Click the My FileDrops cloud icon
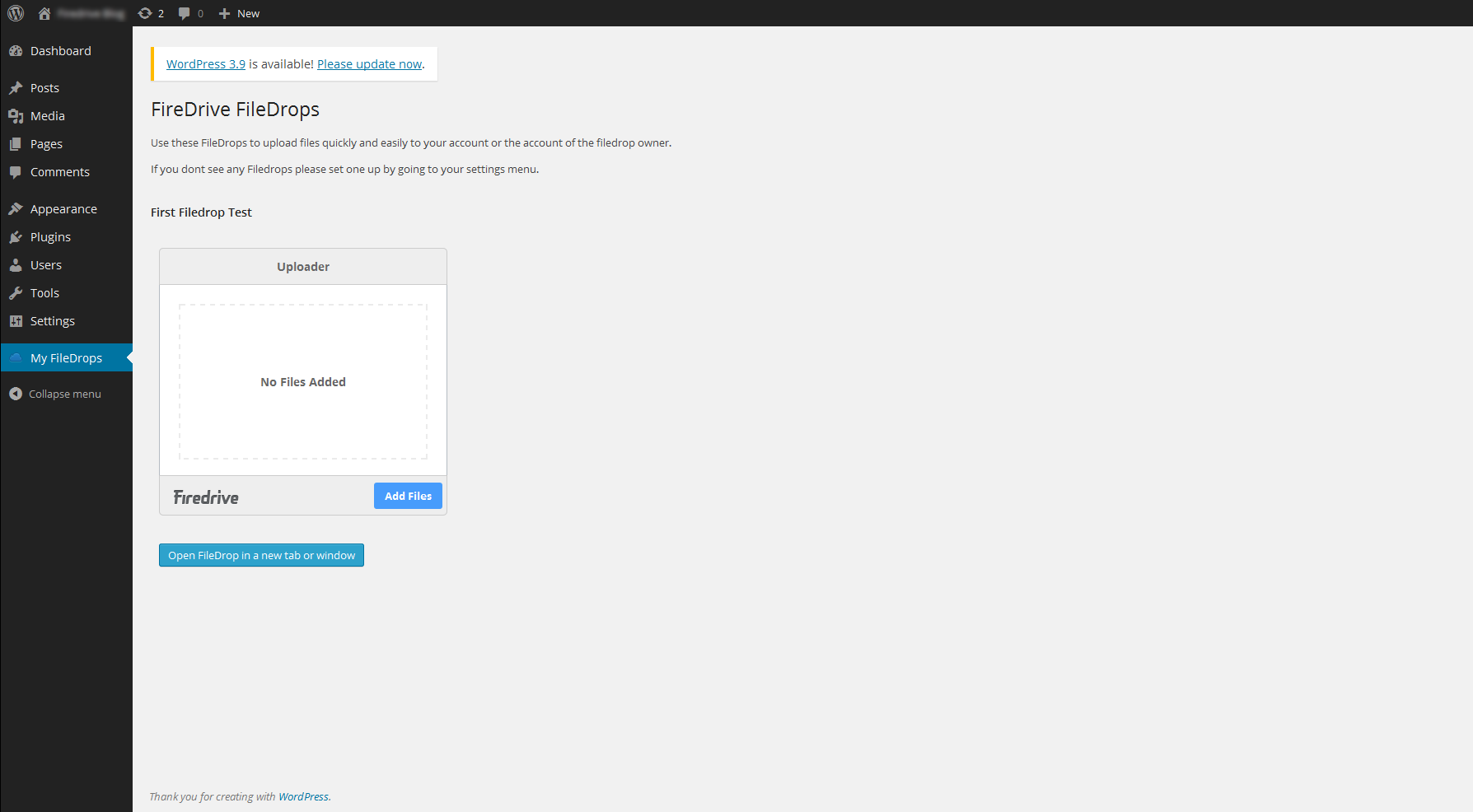Viewport: 1473px width, 812px height. pos(16,358)
